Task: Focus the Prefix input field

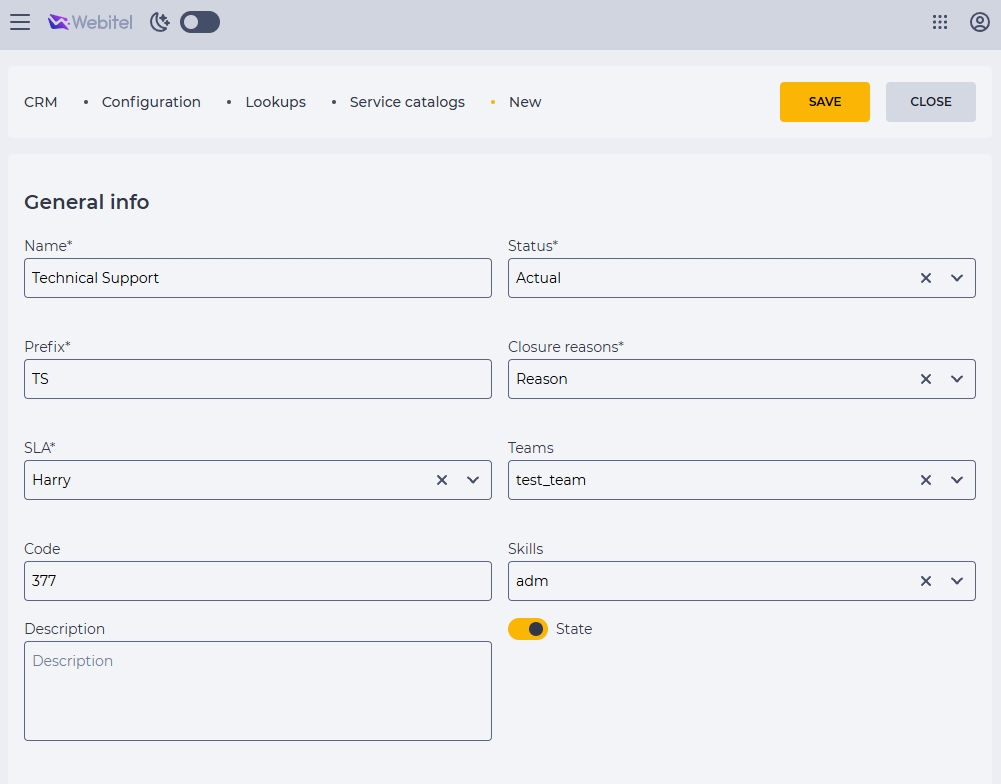Action: click(x=258, y=379)
